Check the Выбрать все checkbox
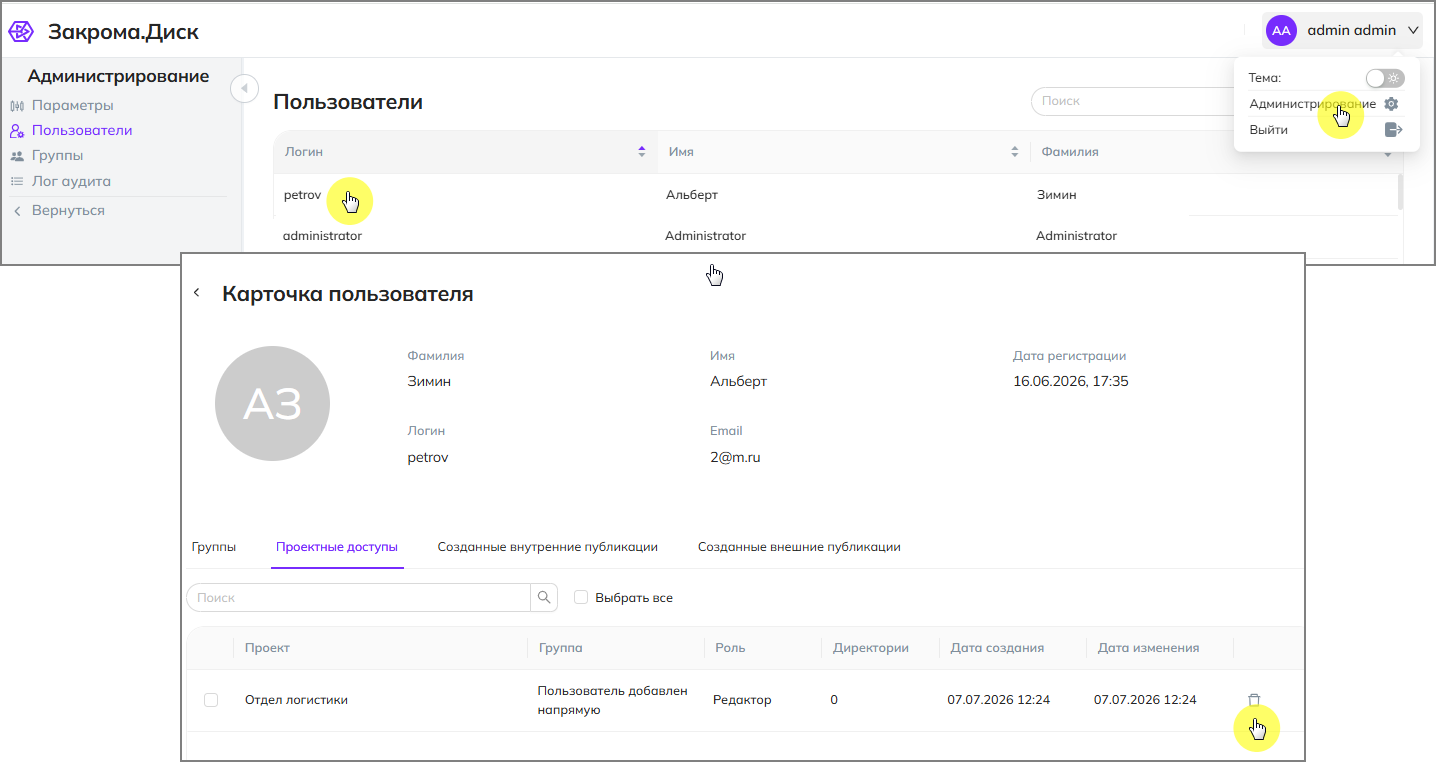The height and width of the screenshot is (778, 1452). pyautogui.click(x=581, y=598)
